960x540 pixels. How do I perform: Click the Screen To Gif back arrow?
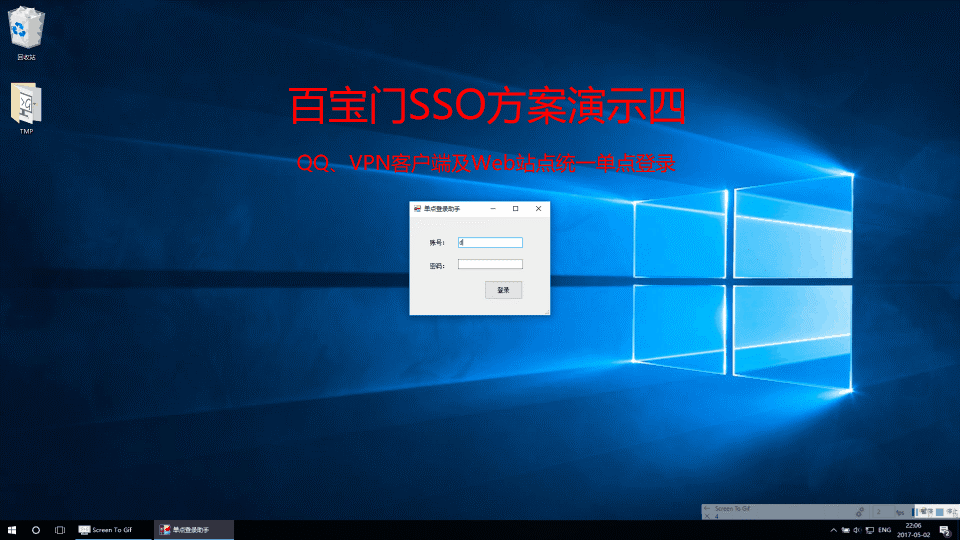[x=707, y=508]
